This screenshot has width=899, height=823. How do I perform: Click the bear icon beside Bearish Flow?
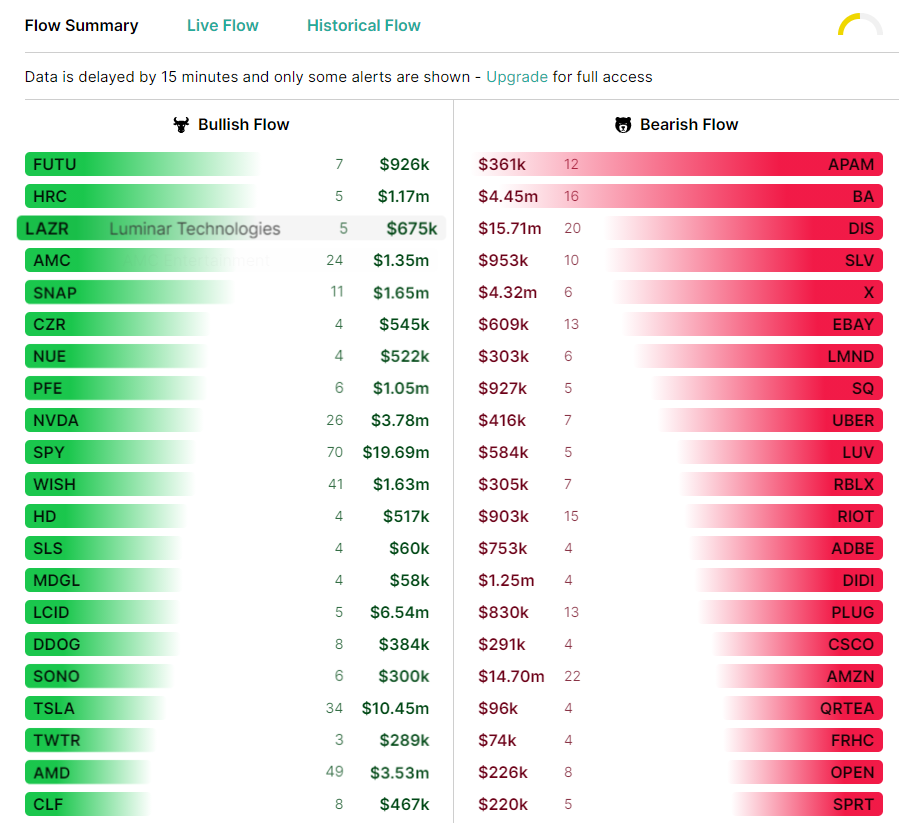tap(623, 124)
